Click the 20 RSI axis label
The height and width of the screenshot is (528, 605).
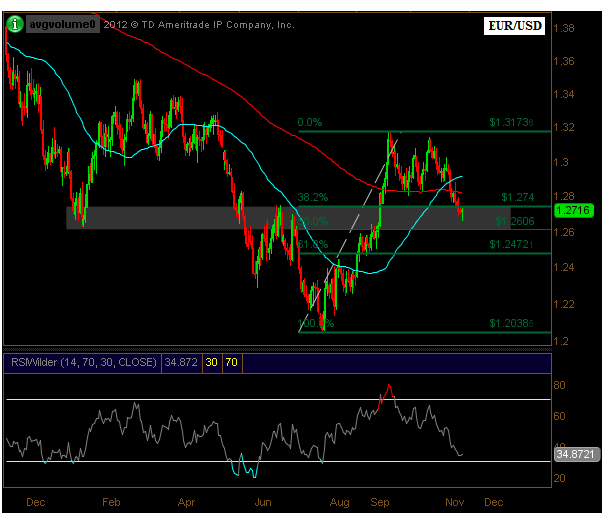pos(559,478)
